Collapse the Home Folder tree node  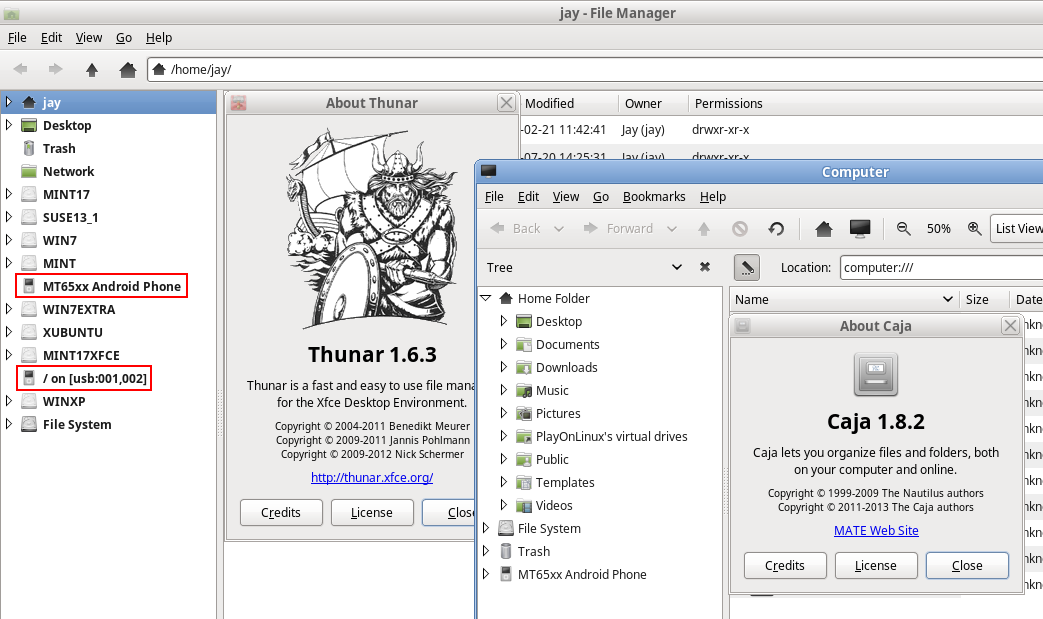pyautogui.click(x=486, y=299)
